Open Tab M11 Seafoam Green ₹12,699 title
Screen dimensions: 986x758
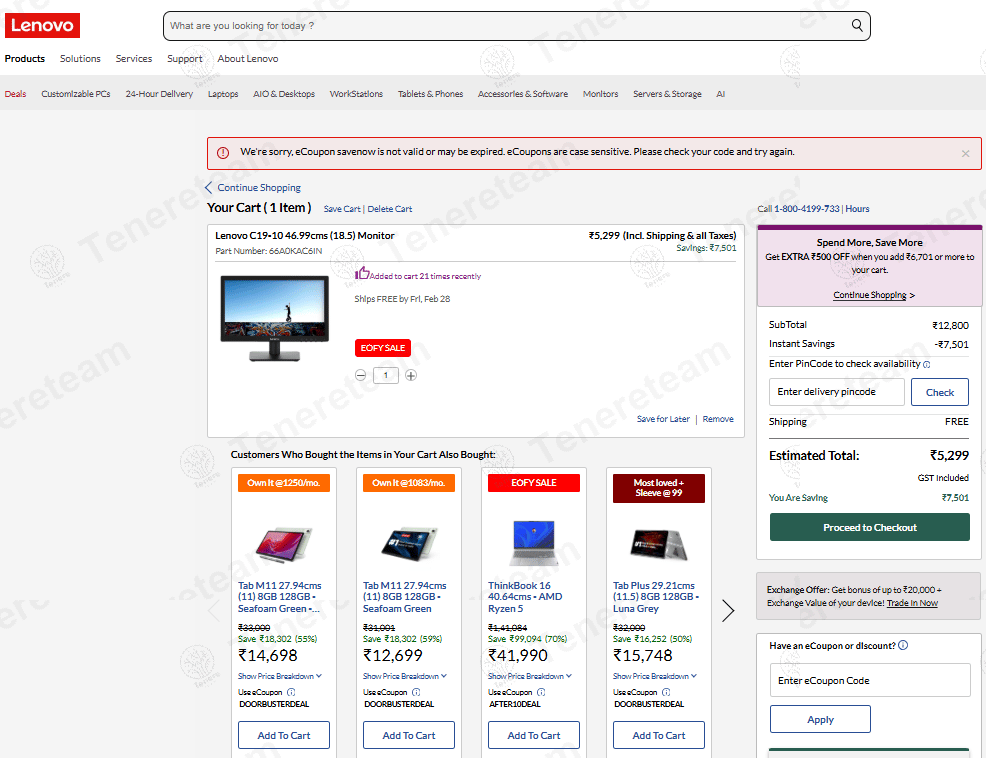(404, 597)
